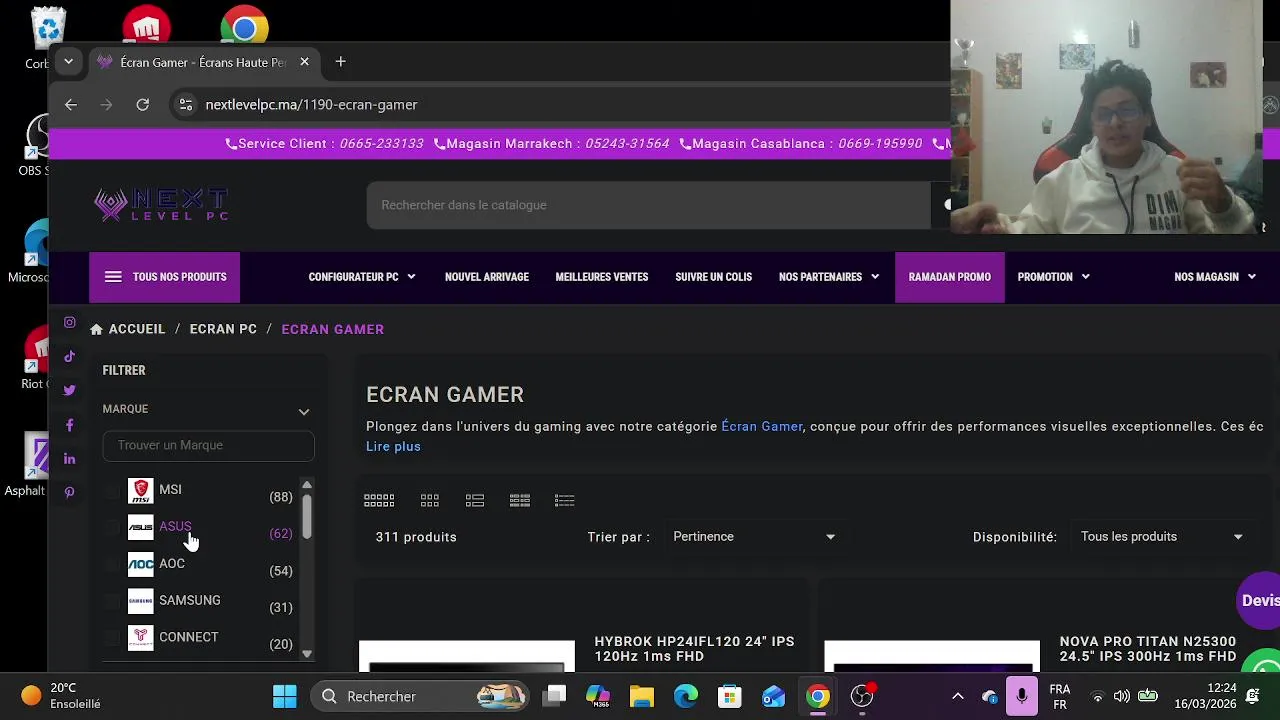Open a new browser tab

click(x=340, y=62)
